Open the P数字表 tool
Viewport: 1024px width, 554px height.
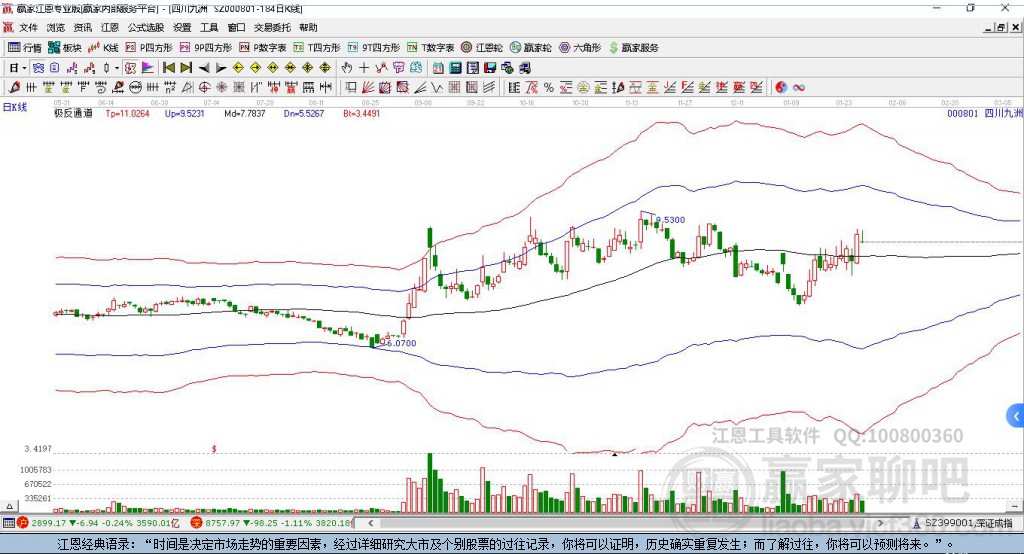[x=263, y=48]
